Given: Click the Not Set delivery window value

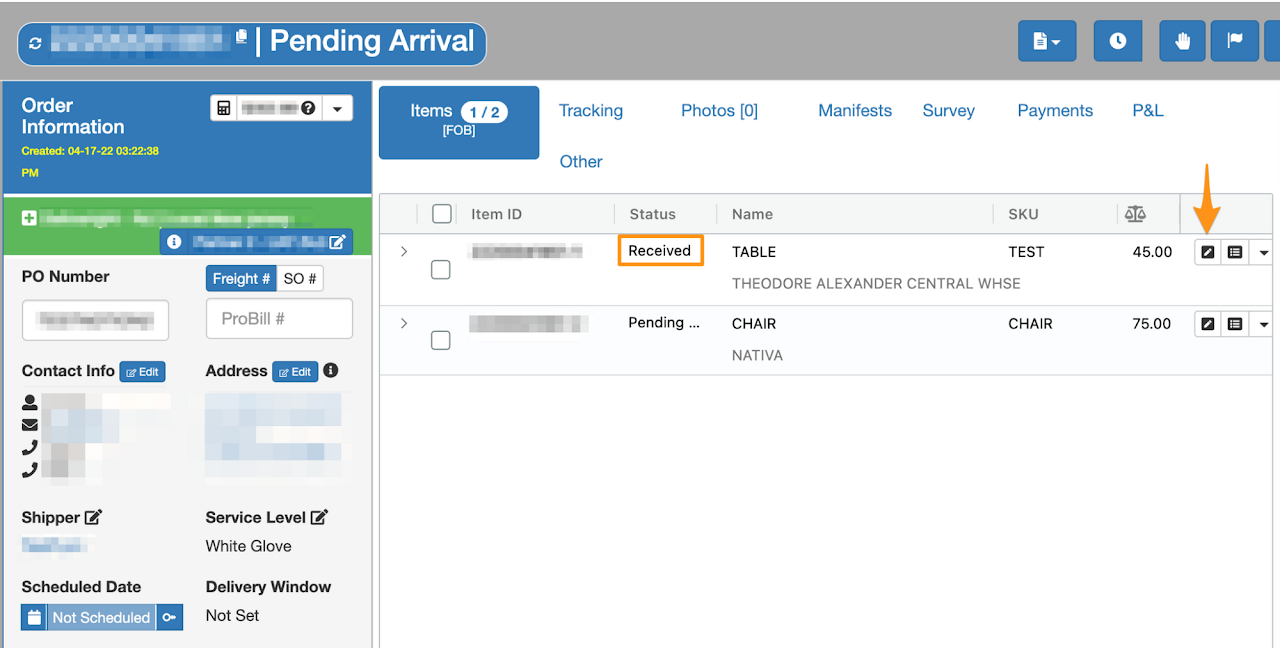Looking at the screenshot, I should pos(232,616).
